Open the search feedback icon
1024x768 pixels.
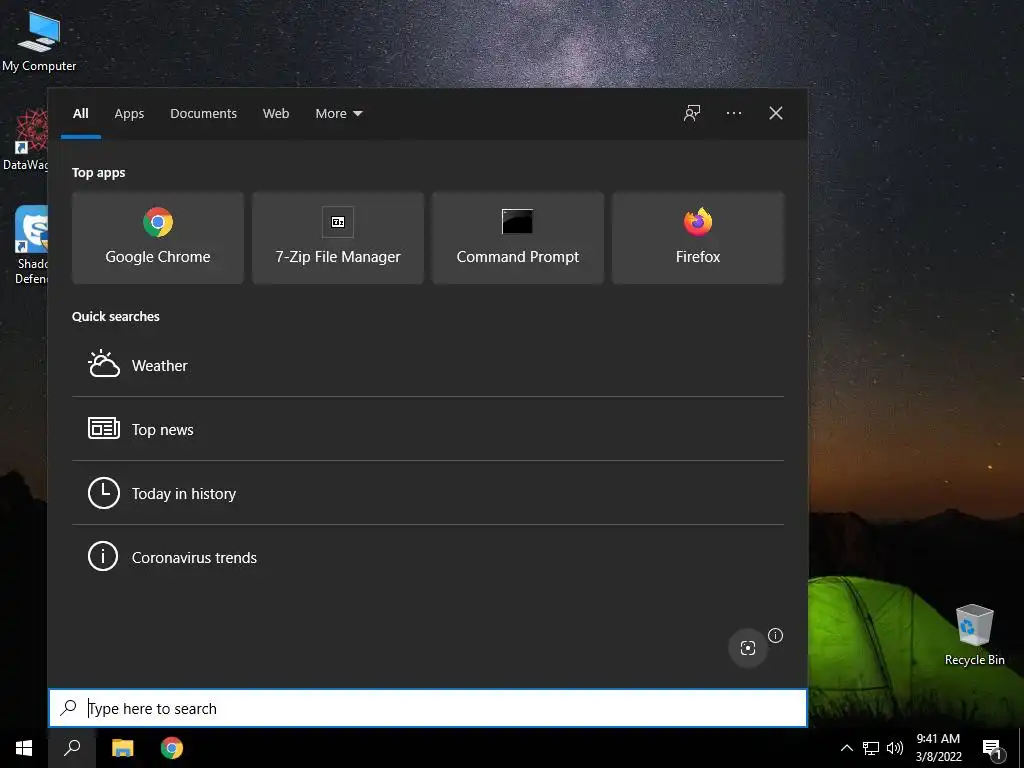pyautogui.click(x=692, y=114)
